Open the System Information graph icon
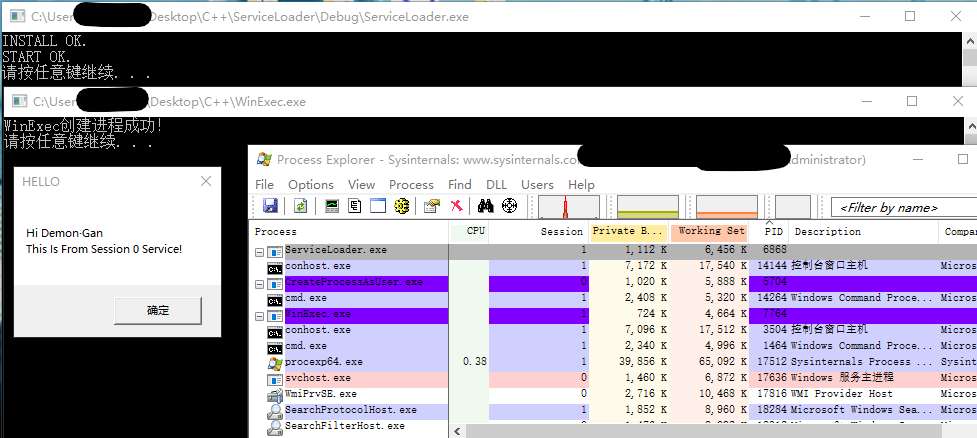Viewport: 977px width, 438px height. point(332,206)
